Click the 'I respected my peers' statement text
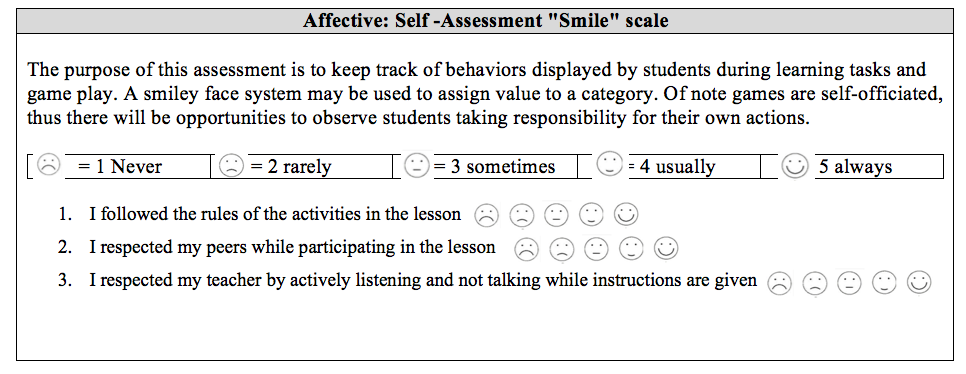 click(x=292, y=248)
